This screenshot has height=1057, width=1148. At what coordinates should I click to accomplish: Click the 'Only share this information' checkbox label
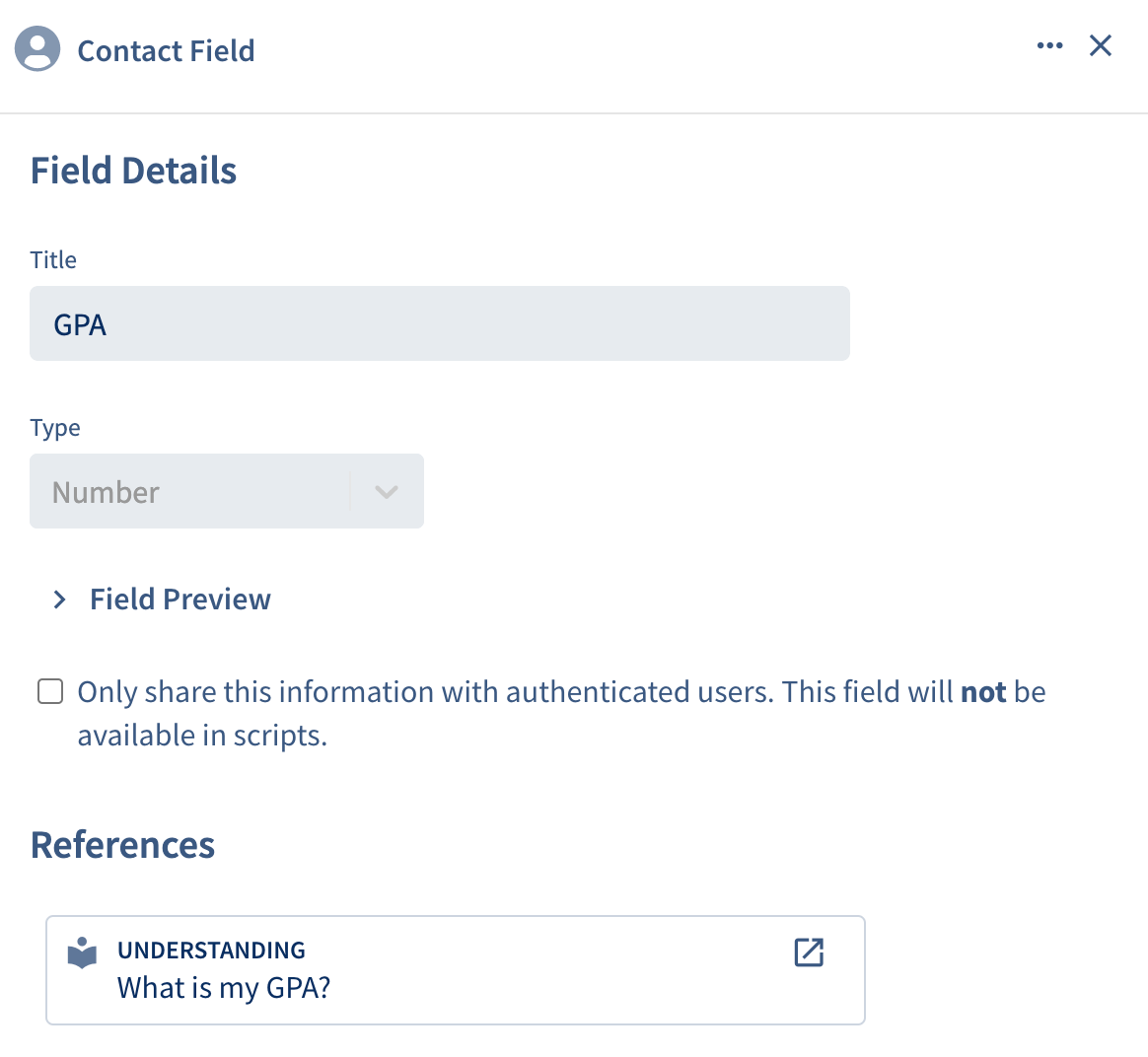[x=561, y=713]
